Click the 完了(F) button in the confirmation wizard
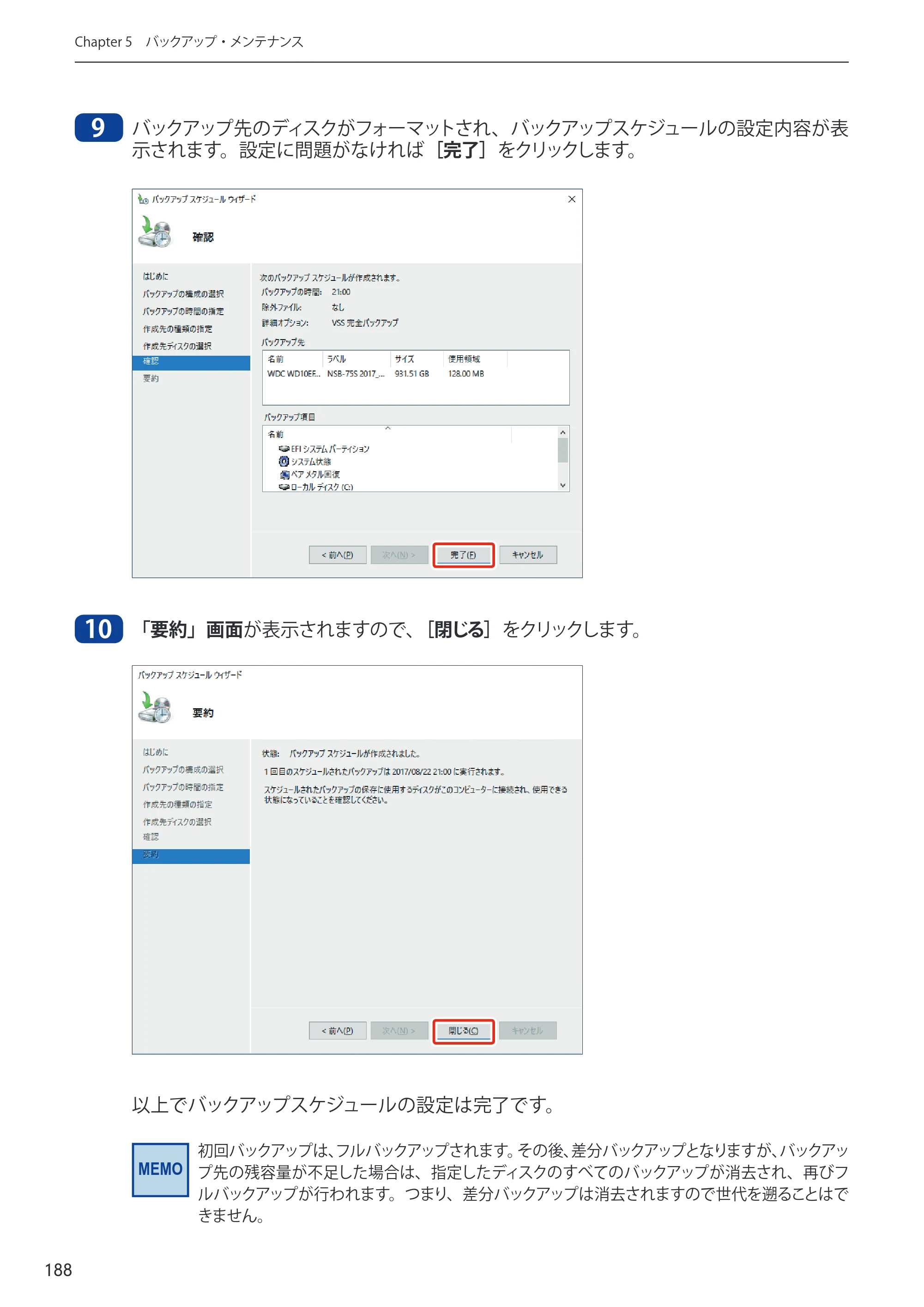Image resolution: width=924 pixels, height=1307 pixels. click(463, 554)
